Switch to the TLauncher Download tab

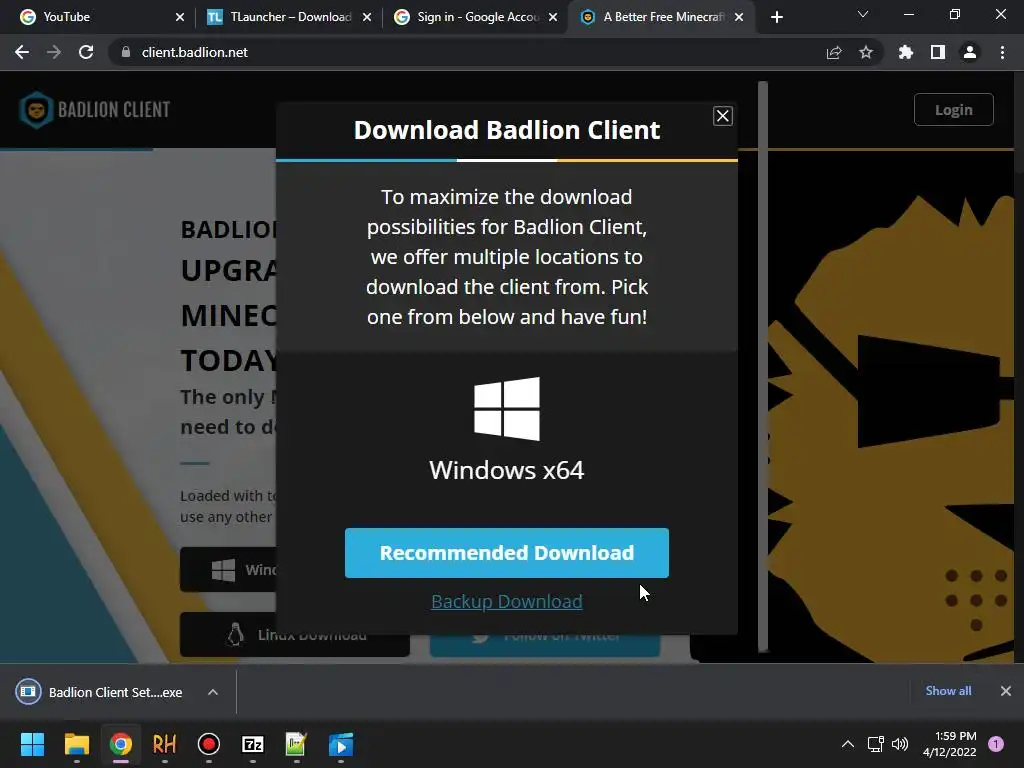tap(291, 17)
